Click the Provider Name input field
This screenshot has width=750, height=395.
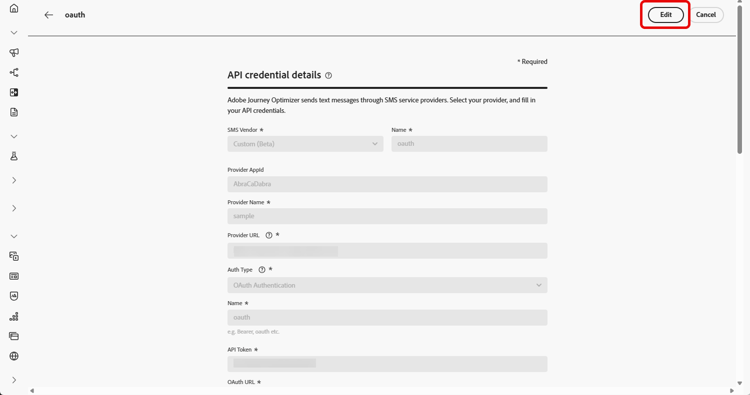point(387,216)
